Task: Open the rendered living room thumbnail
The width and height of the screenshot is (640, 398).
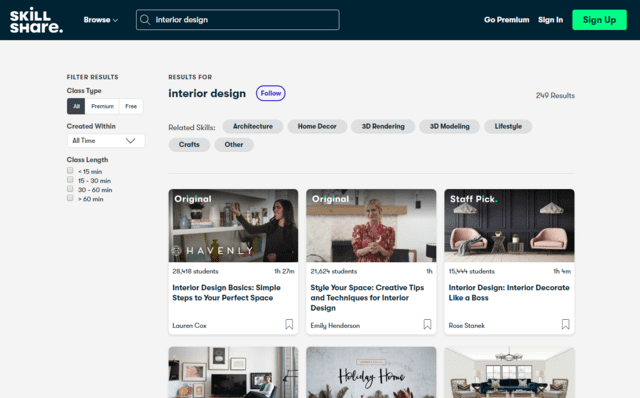Action: click(509, 372)
